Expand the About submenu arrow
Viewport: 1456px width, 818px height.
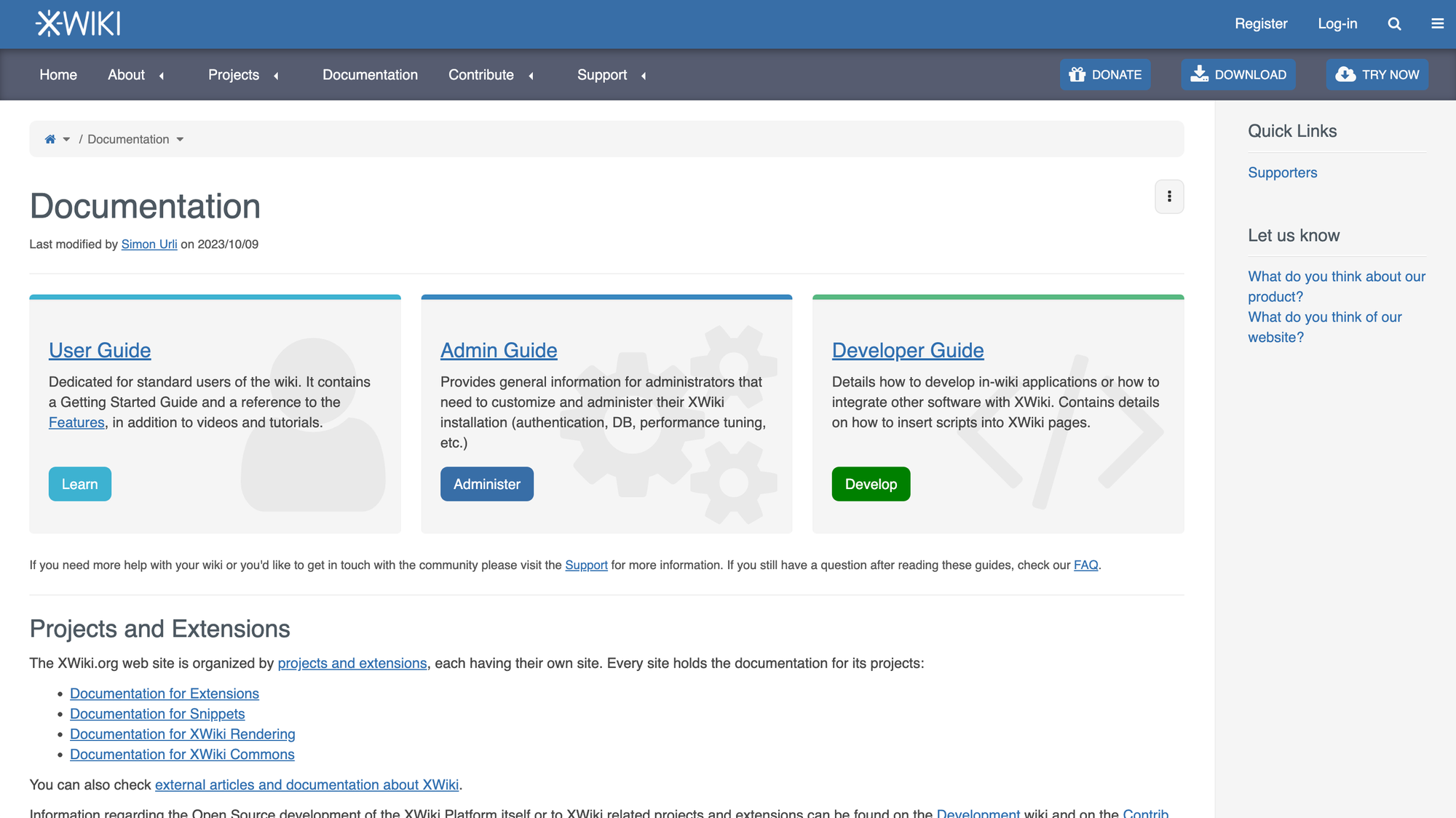pos(162,76)
